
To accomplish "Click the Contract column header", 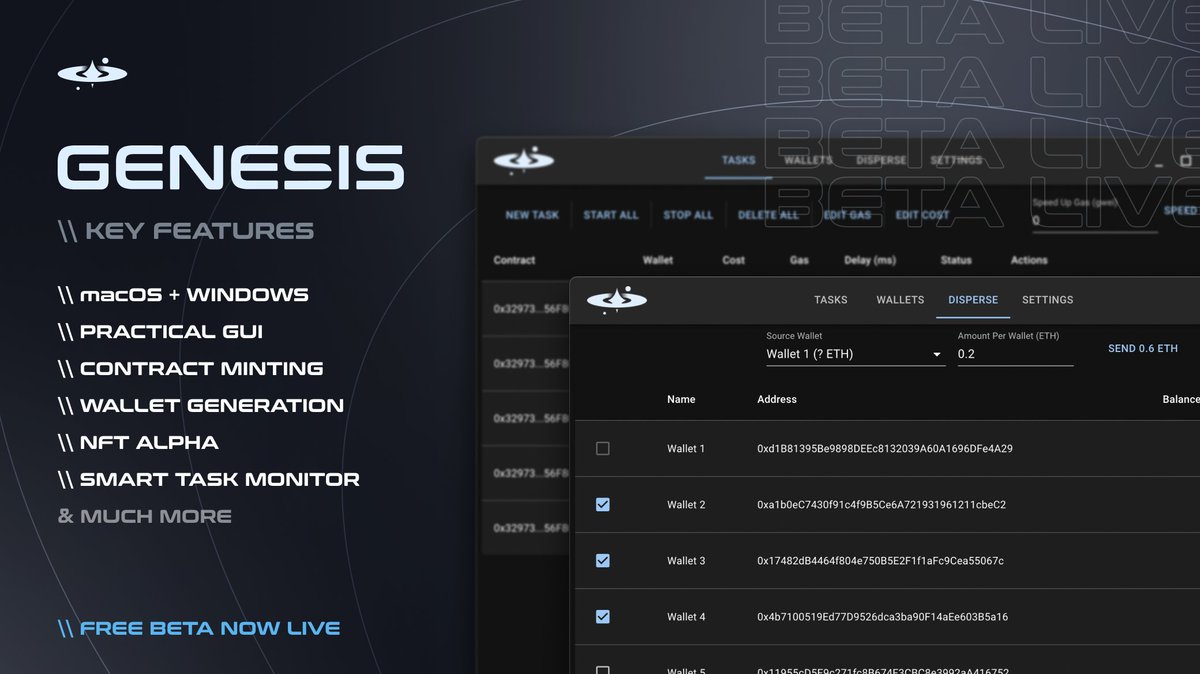I will (515, 260).
